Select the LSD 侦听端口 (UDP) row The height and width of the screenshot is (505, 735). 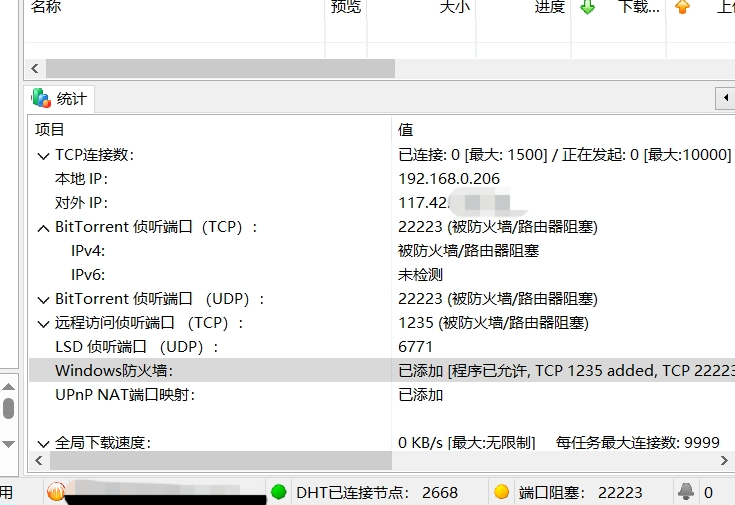click(382, 347)
